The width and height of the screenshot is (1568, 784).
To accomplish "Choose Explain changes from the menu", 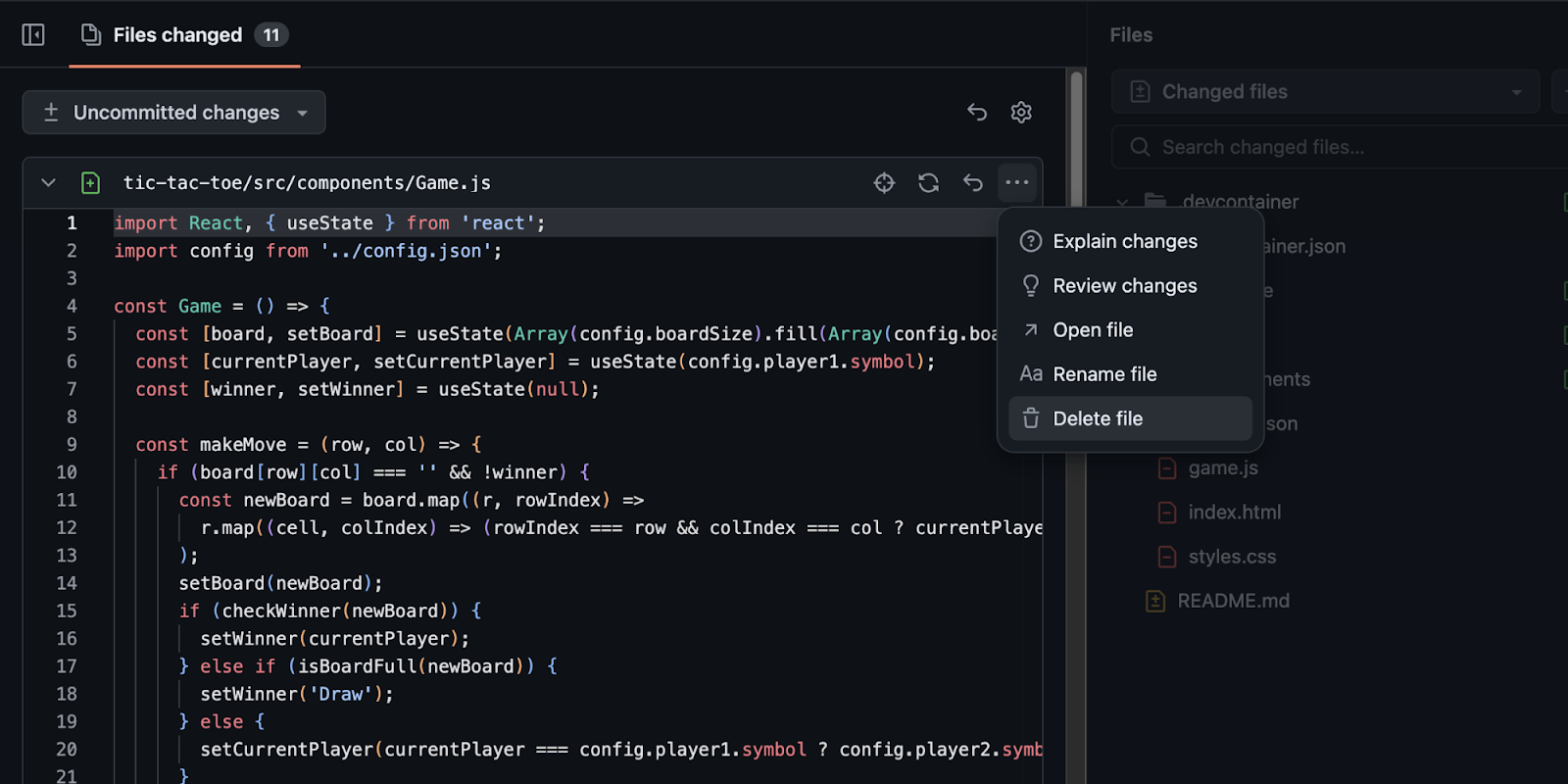I will 1130,241.
